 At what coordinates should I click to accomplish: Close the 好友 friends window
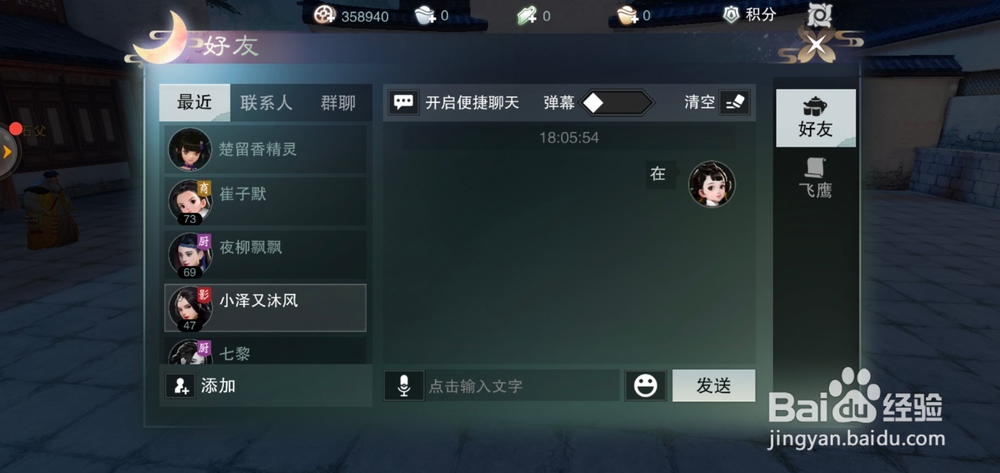(816, 45)
